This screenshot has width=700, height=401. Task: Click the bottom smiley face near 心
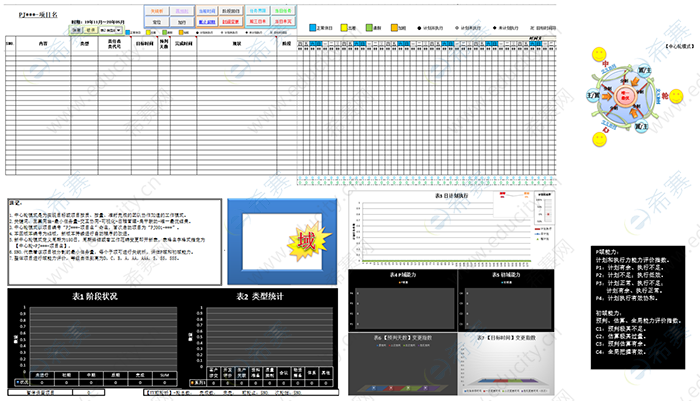click(600, 139)
